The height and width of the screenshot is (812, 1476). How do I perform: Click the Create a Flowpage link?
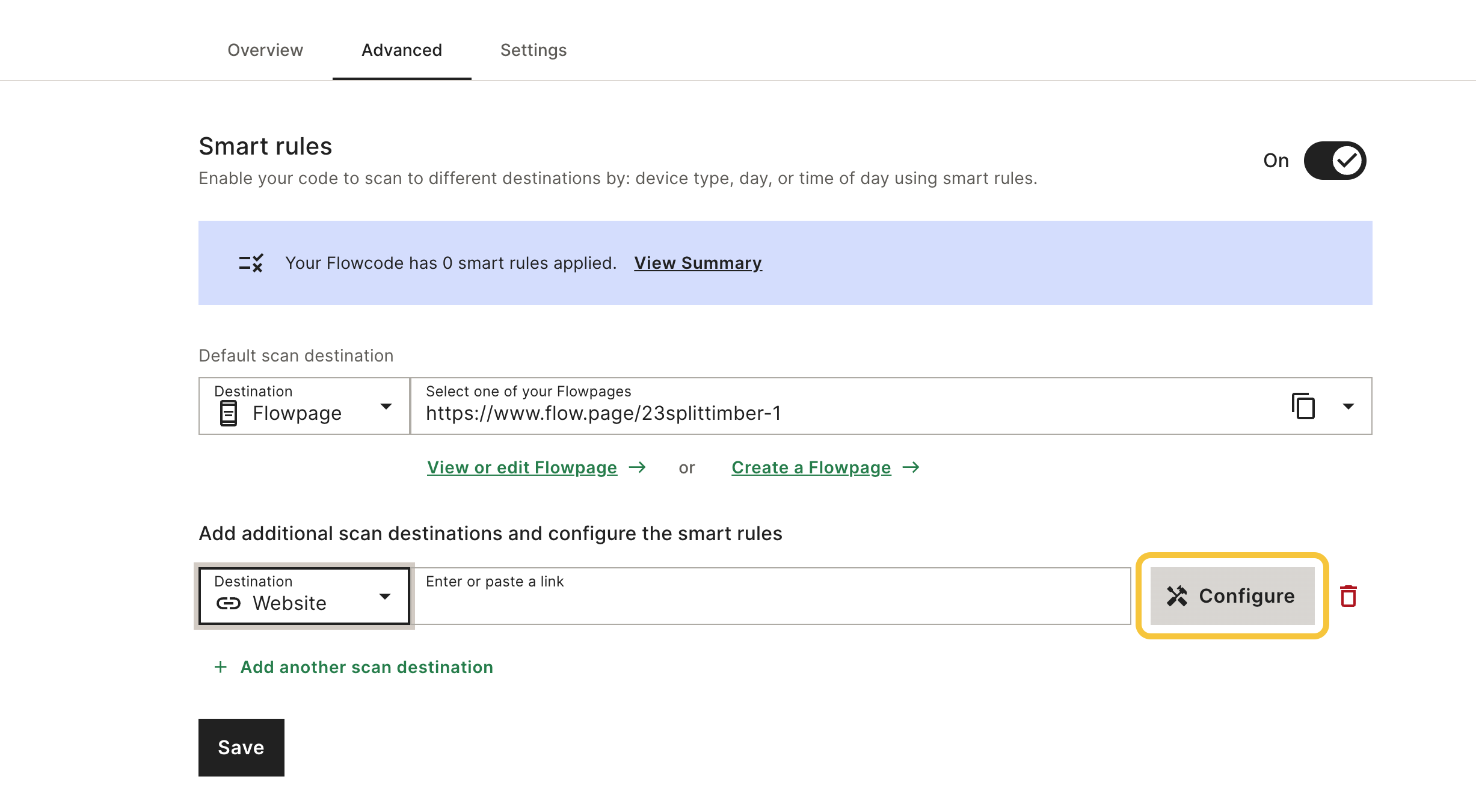click(x=811, y=467)
